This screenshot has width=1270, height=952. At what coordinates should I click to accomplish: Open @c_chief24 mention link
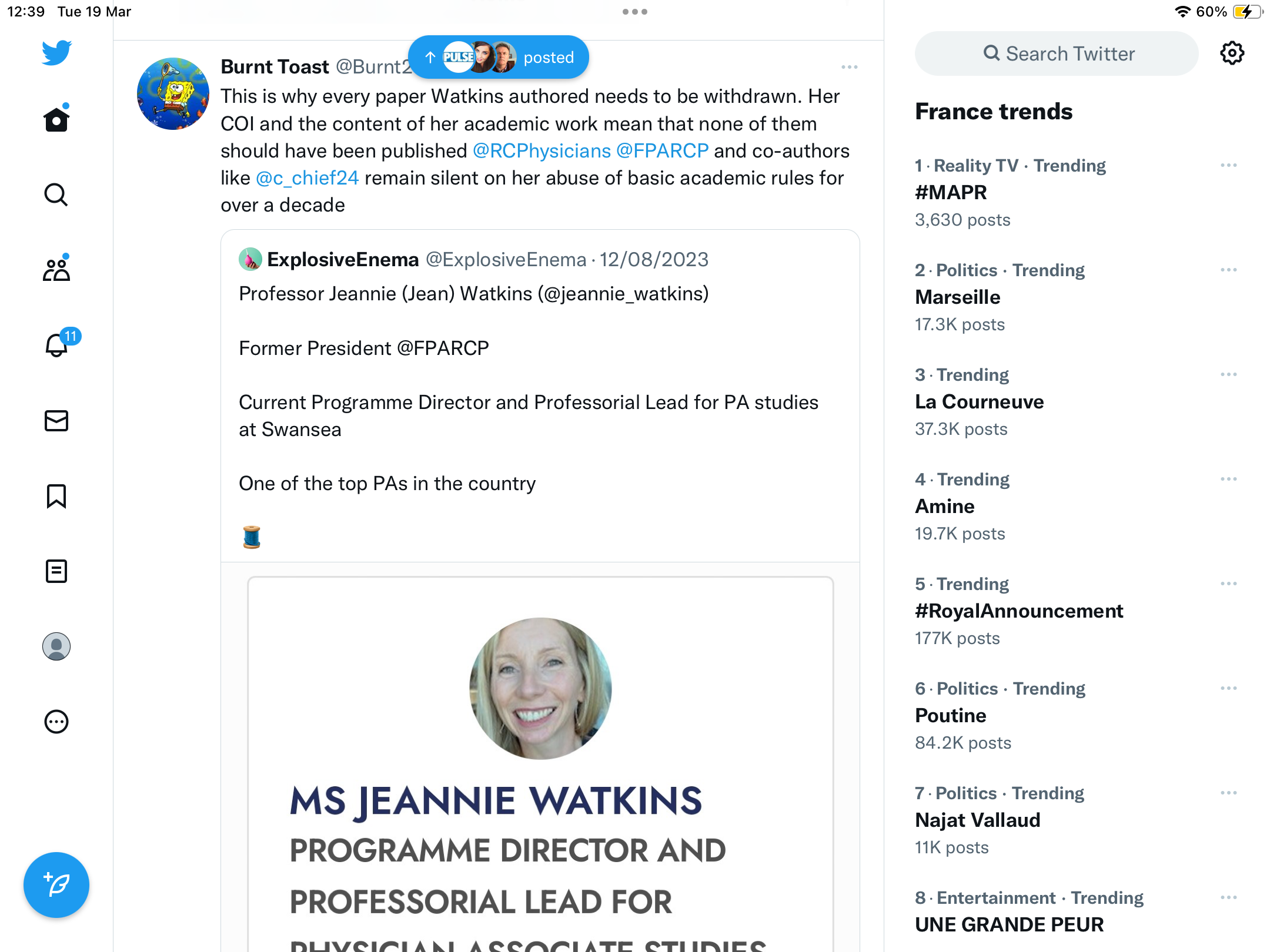(x=307, y=178)
